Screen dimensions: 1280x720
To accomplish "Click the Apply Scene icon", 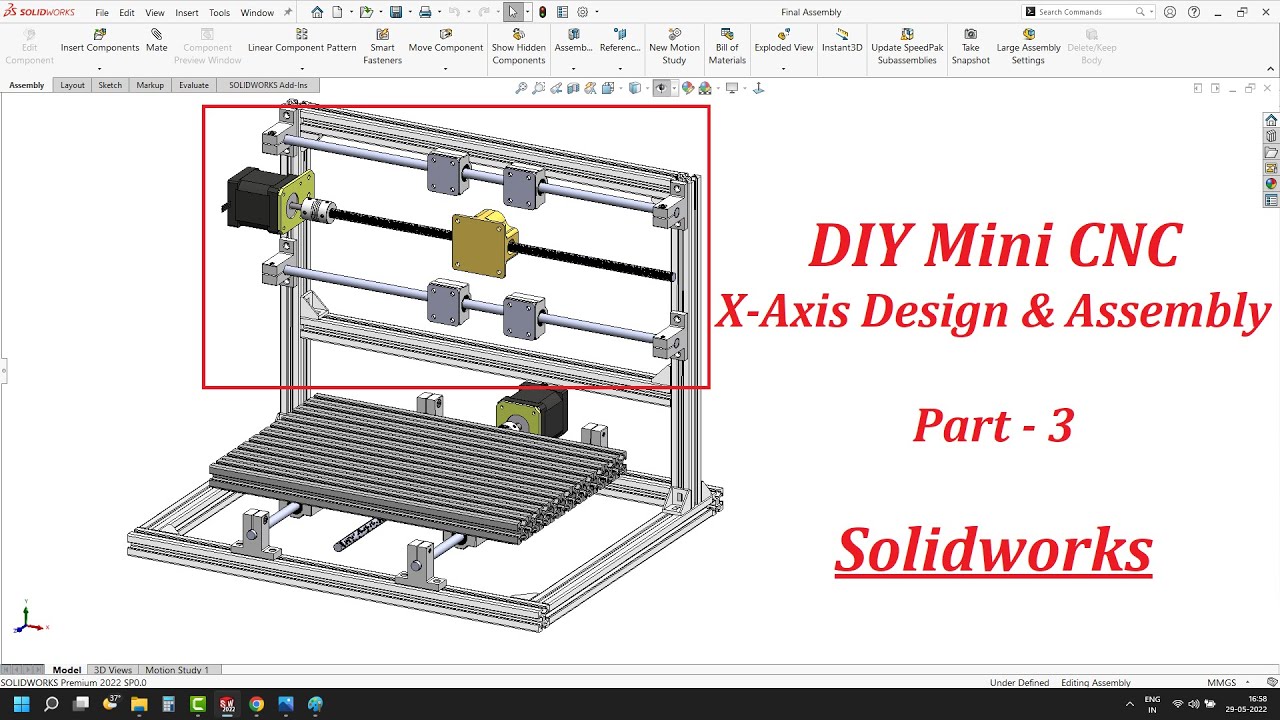I will pyautogui.click(x=705, y=88).
